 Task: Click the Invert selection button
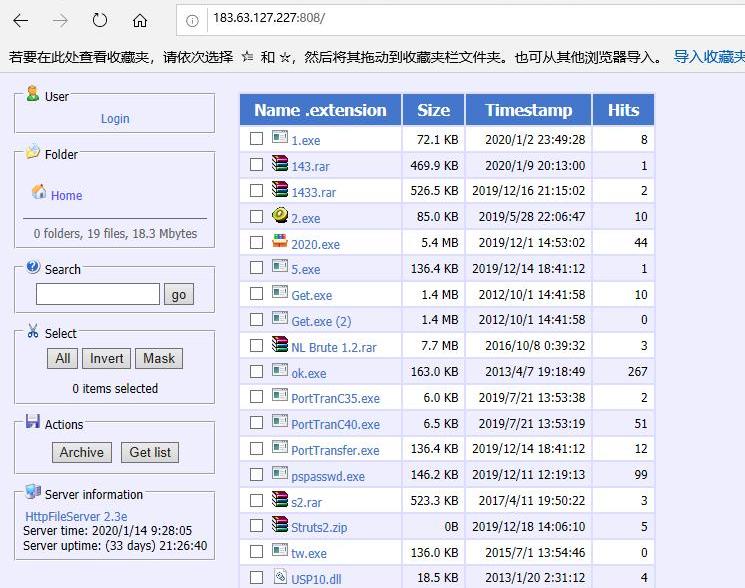107,358
